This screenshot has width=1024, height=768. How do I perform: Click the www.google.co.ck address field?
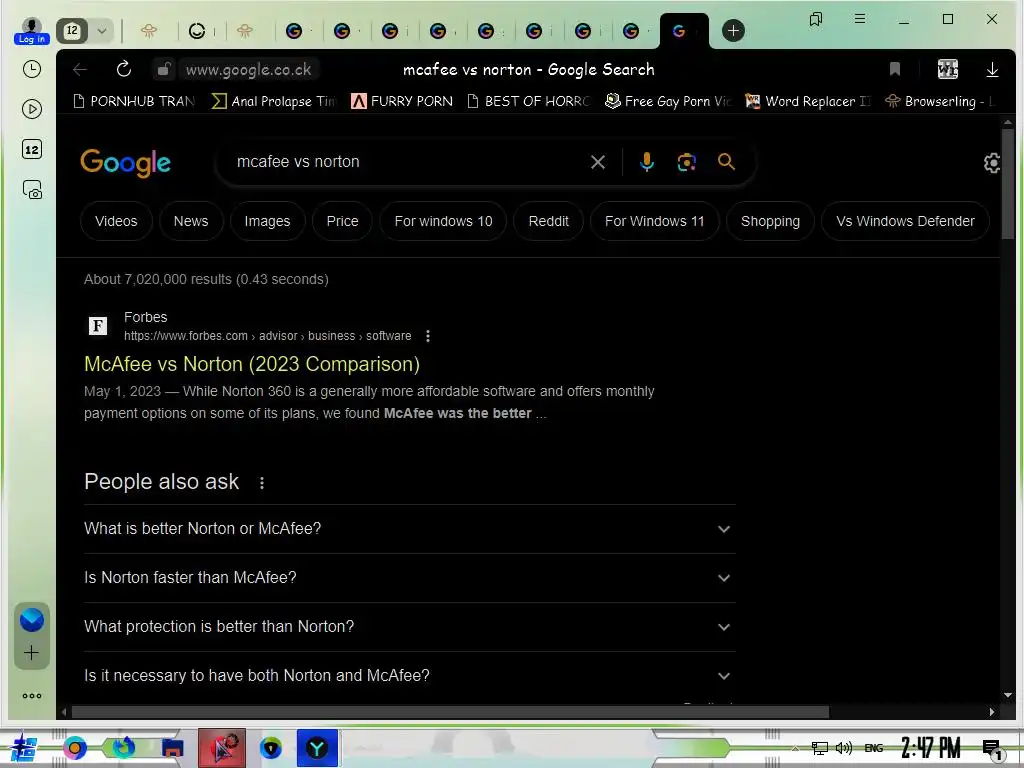click(248, 70)
